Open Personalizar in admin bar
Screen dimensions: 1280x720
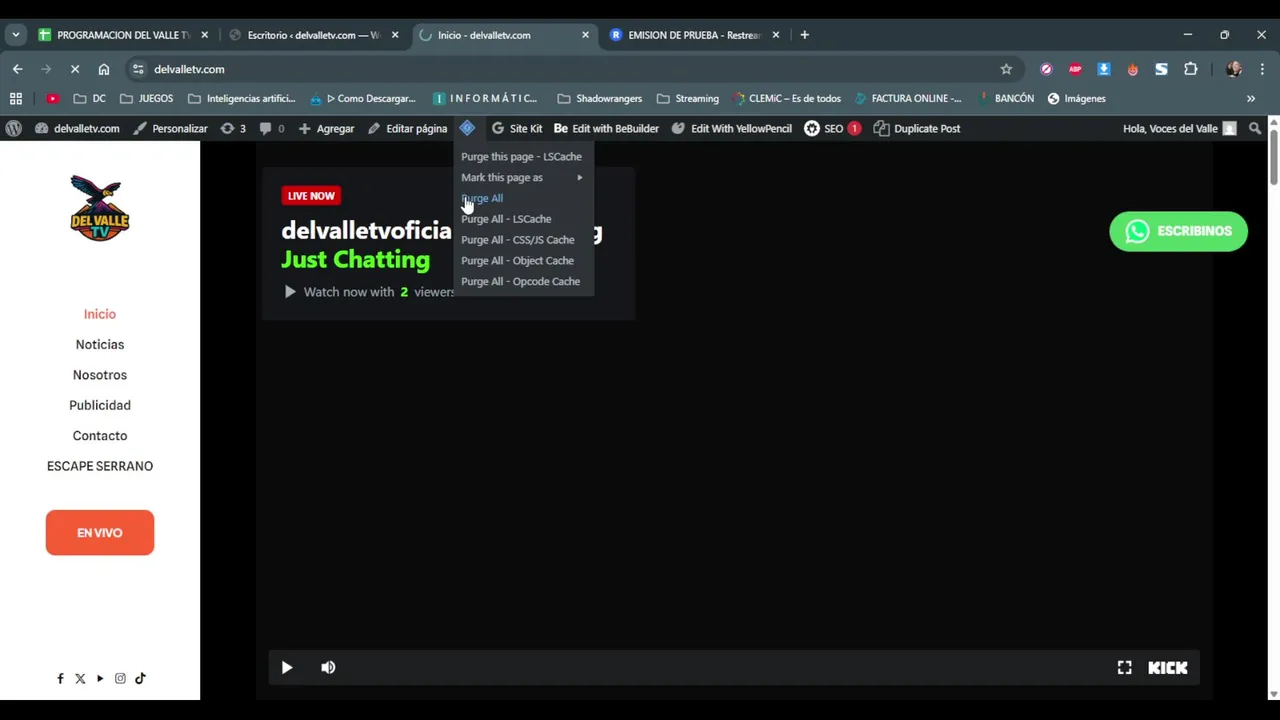click(x=170, y=128)
